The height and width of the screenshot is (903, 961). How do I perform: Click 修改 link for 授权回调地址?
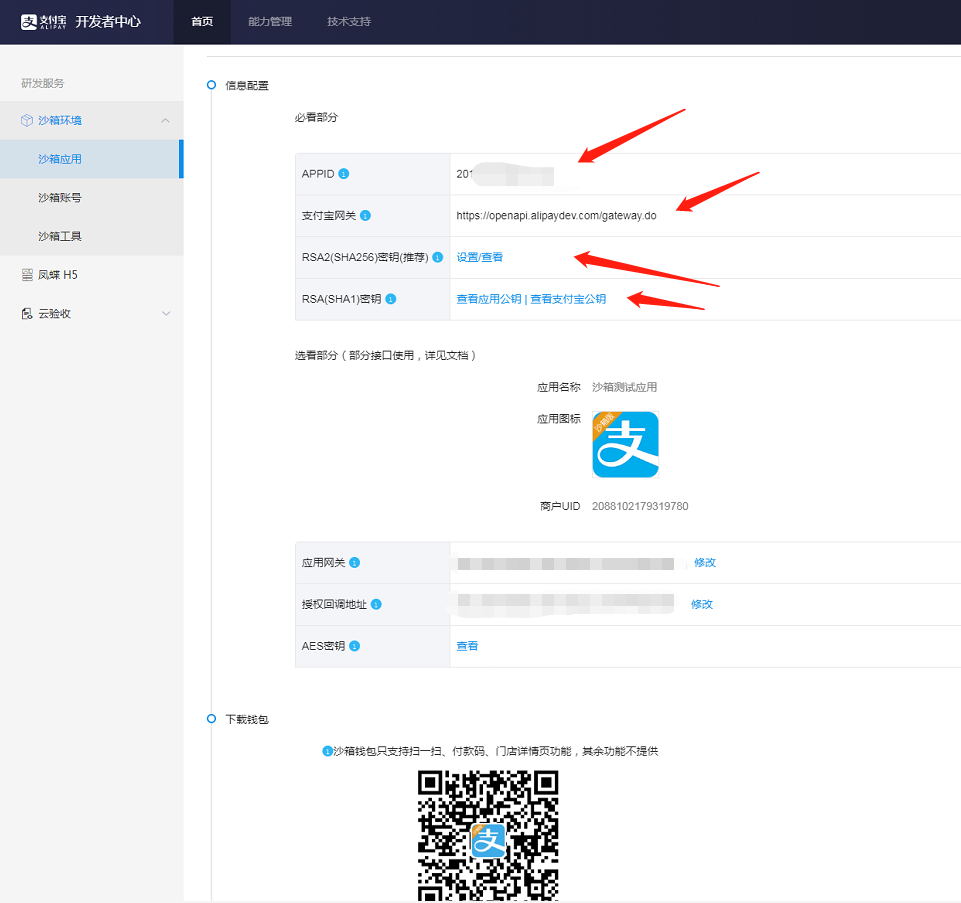coord(702,604)
